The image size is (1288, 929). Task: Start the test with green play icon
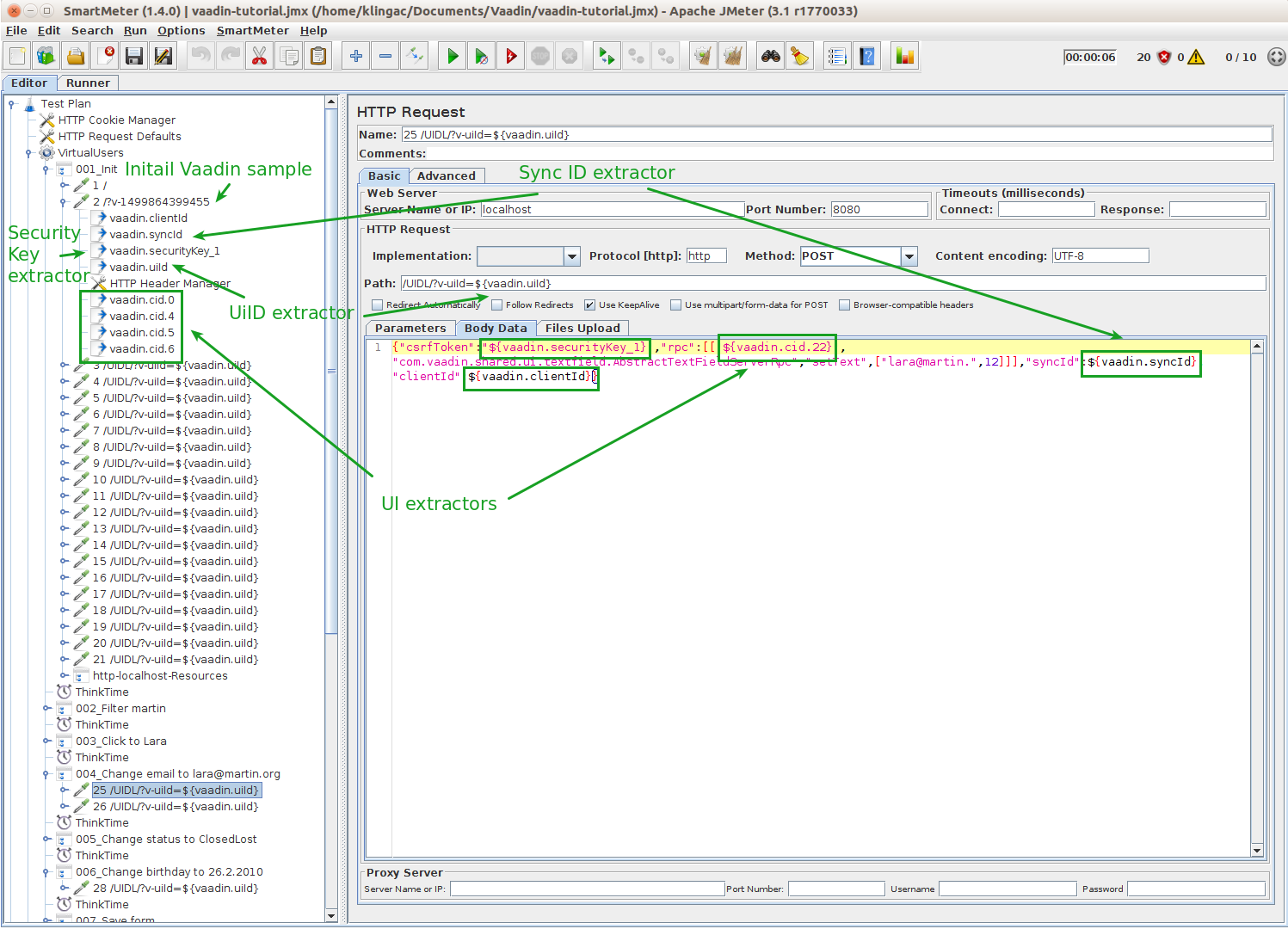click(453, 57)
